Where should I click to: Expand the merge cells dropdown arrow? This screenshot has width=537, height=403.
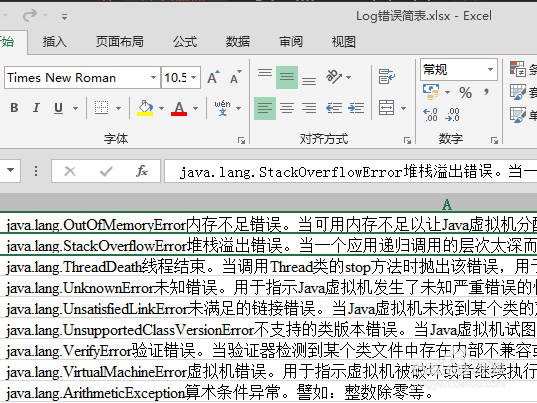403,108
